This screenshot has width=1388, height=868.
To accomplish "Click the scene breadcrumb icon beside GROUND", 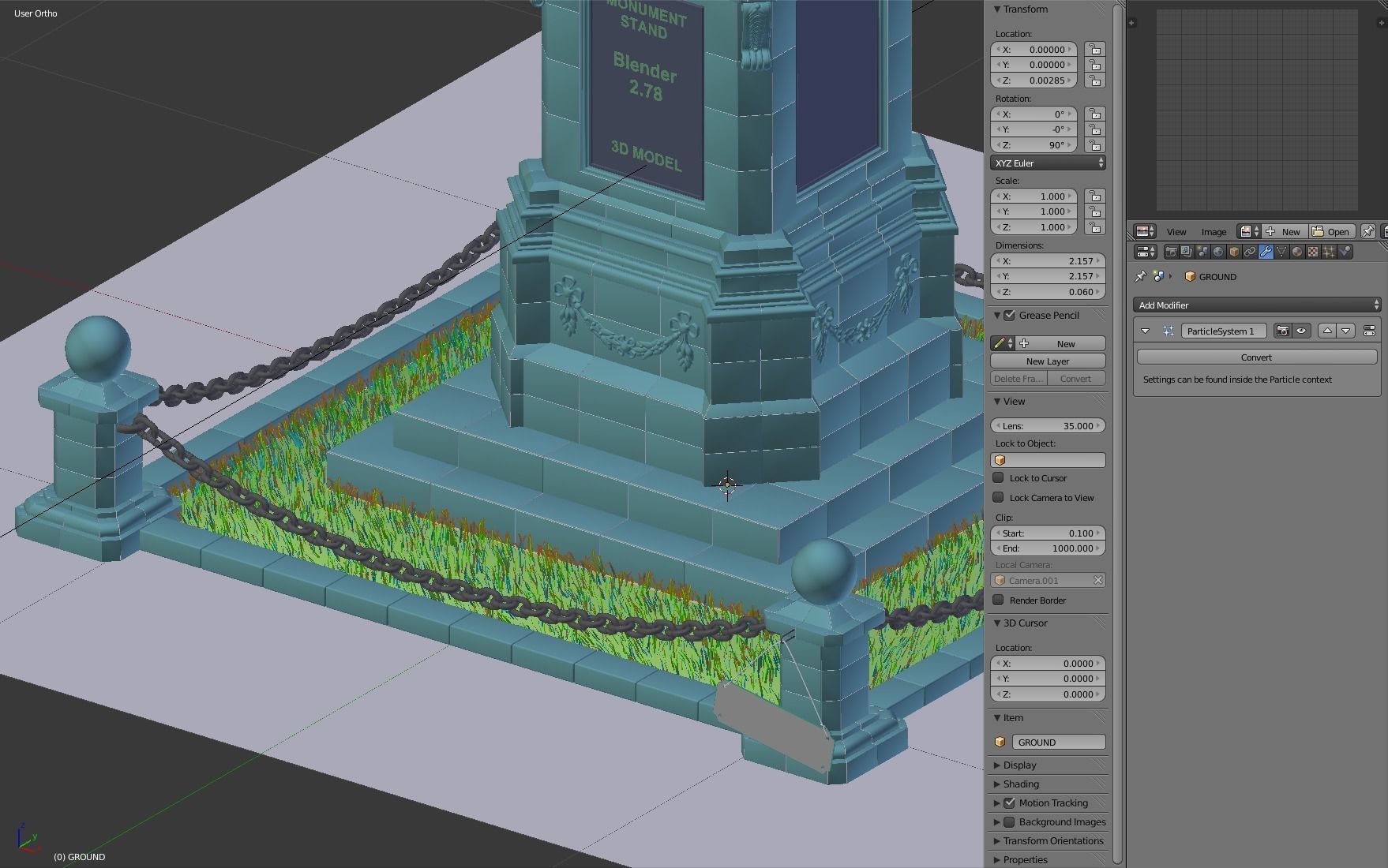I will coord(1158,276).
